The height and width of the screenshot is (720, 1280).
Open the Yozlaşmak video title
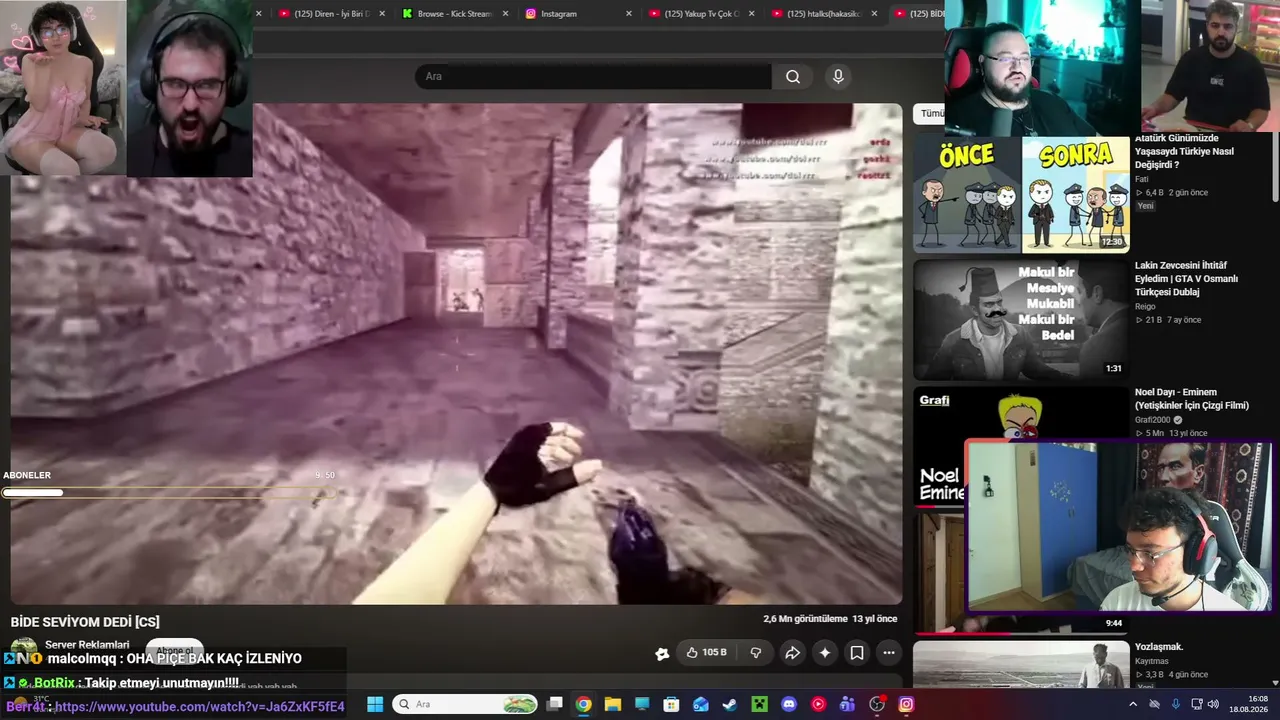[1159, 647]
